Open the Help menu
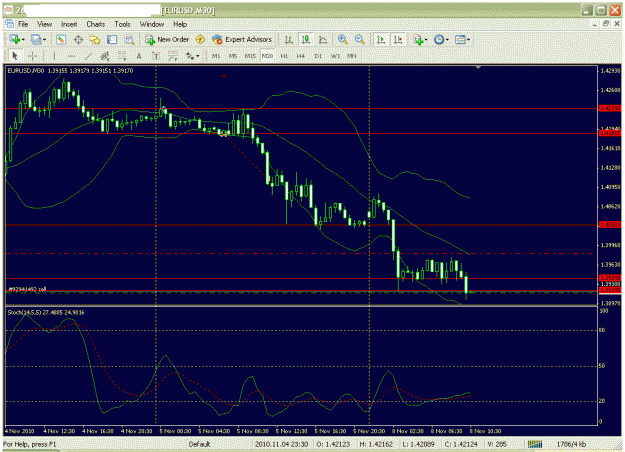This screenshot has width=625, height=452. (x=180, y=24)
